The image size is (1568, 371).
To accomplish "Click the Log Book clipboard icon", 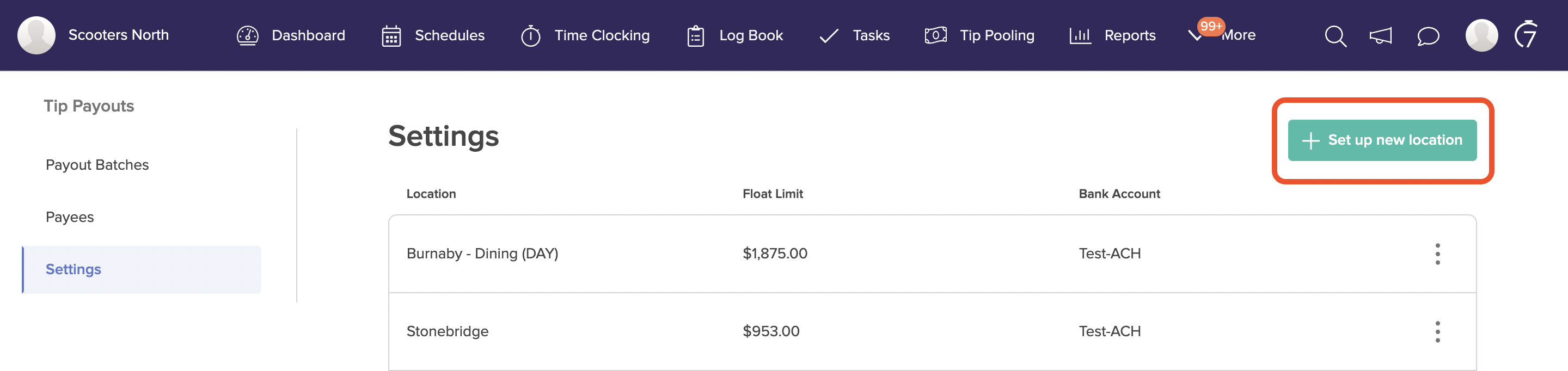I will (696, 36).
